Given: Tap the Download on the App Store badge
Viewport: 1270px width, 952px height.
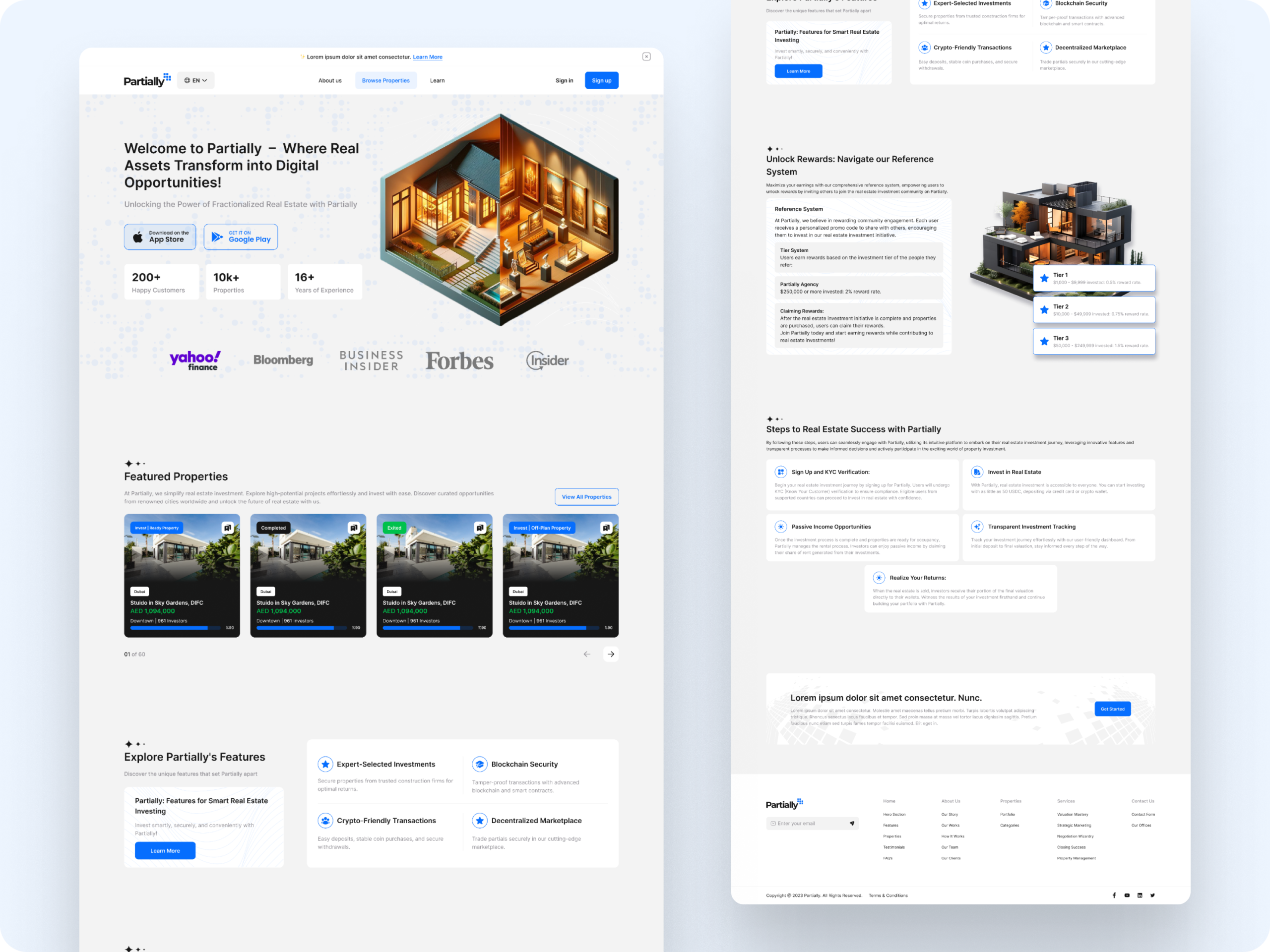Looking at the screenshot, I should coord(160,237).
